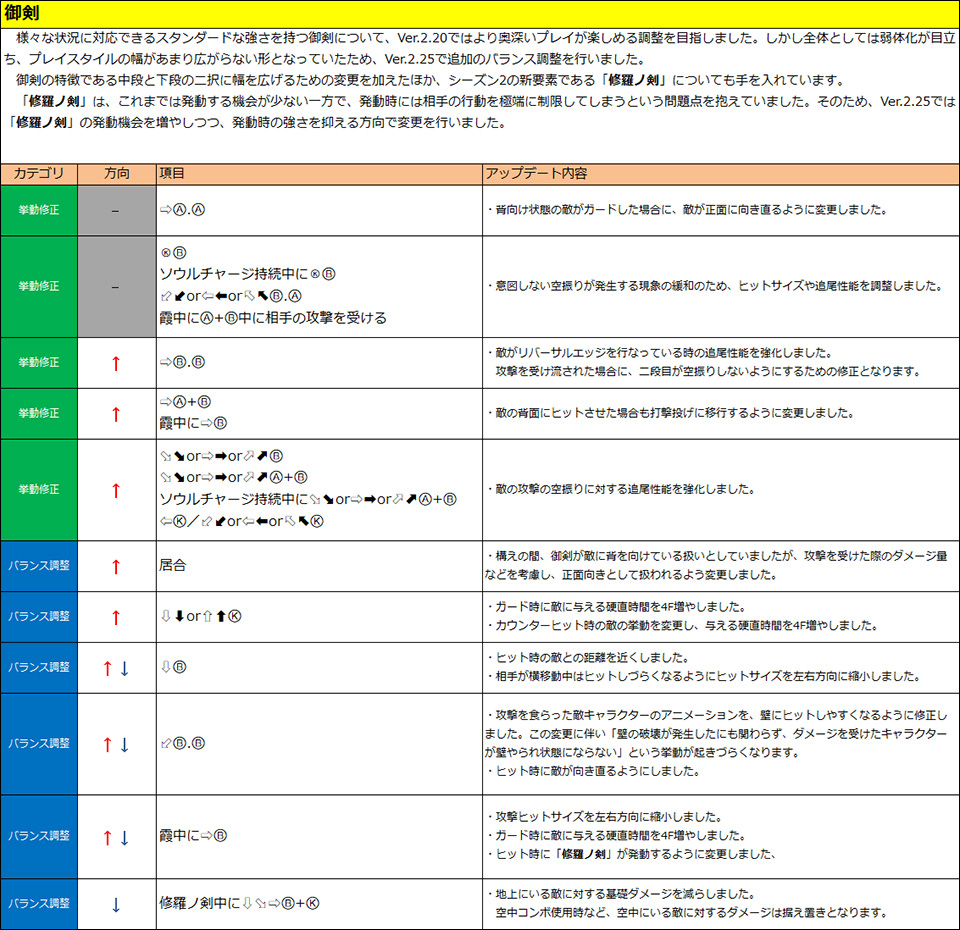The image size is (960, 930).
Task: Click the blue down arrow in the 修羅ノ剣中 row
Action: tap(116, 904)
